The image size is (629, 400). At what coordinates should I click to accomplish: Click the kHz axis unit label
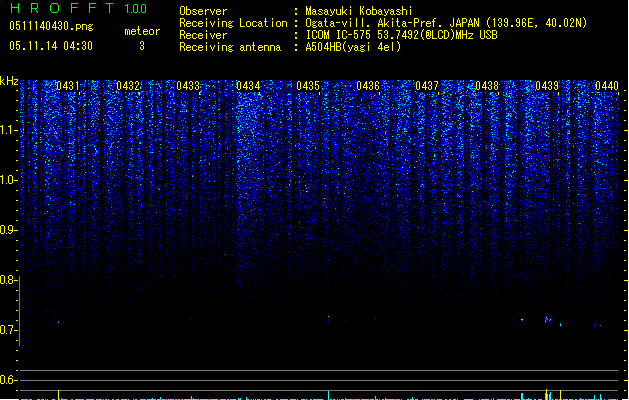pos(9,81)
